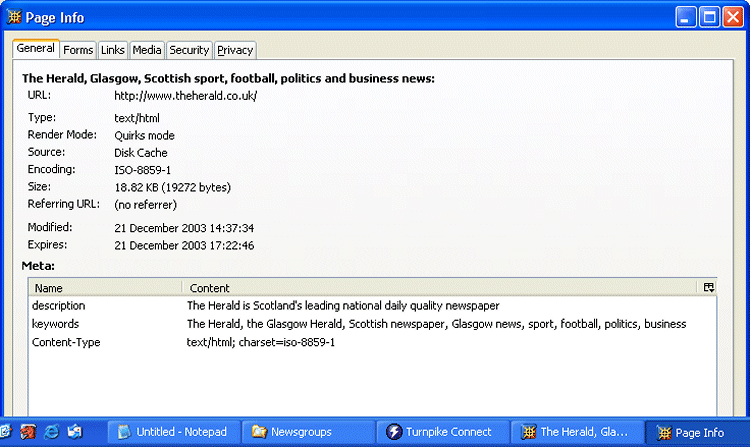Open the Links tab
This screenshot has height=447, width=750.
[x=113, y=50]
